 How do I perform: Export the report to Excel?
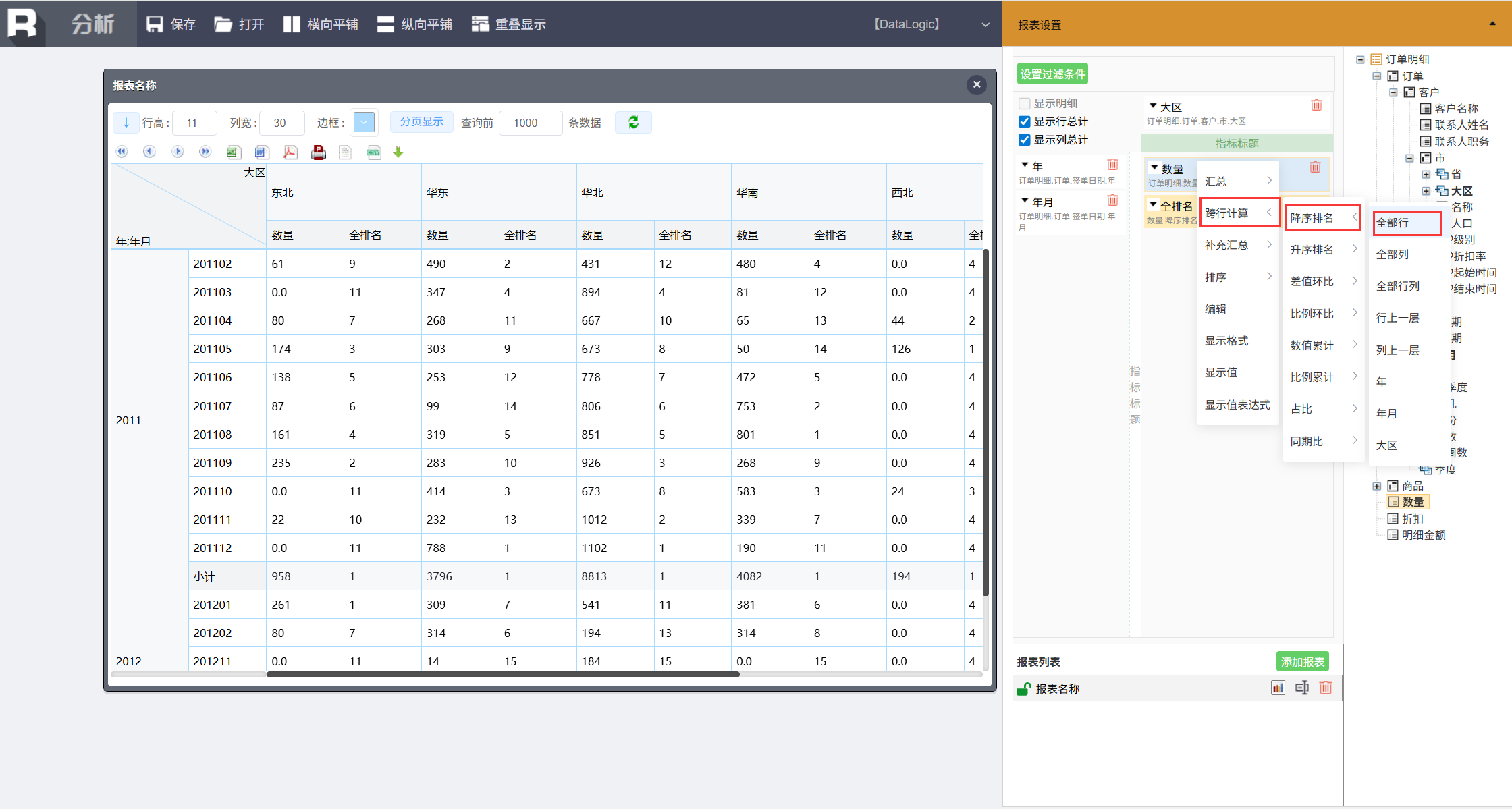(x=234, y=152)
